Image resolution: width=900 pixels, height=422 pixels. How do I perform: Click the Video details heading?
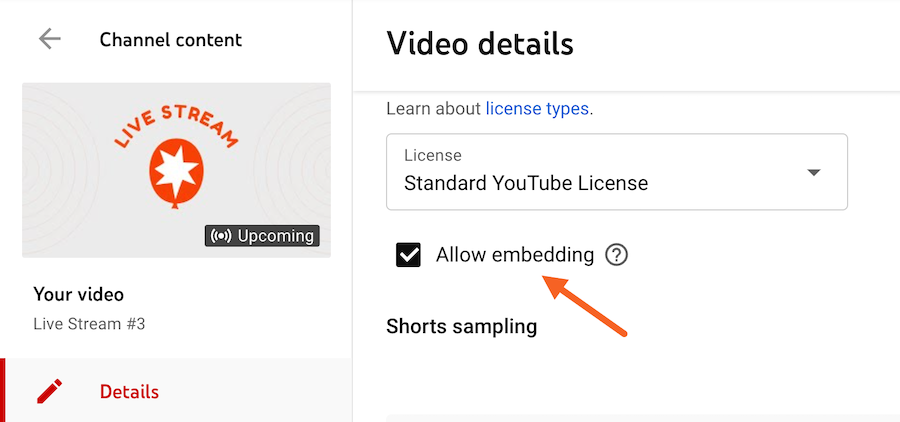coord(480,44)
